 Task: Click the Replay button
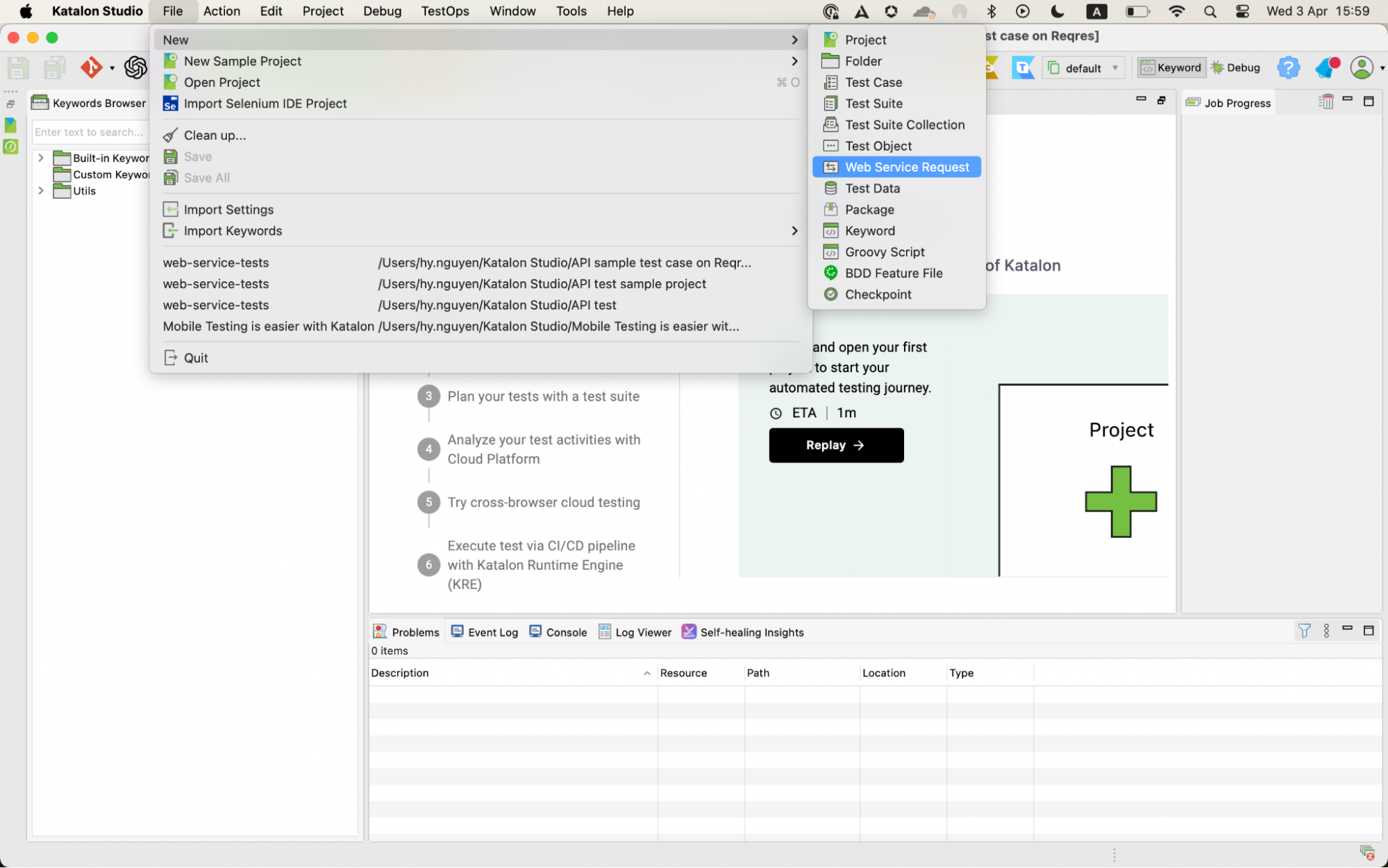[836, 445]
